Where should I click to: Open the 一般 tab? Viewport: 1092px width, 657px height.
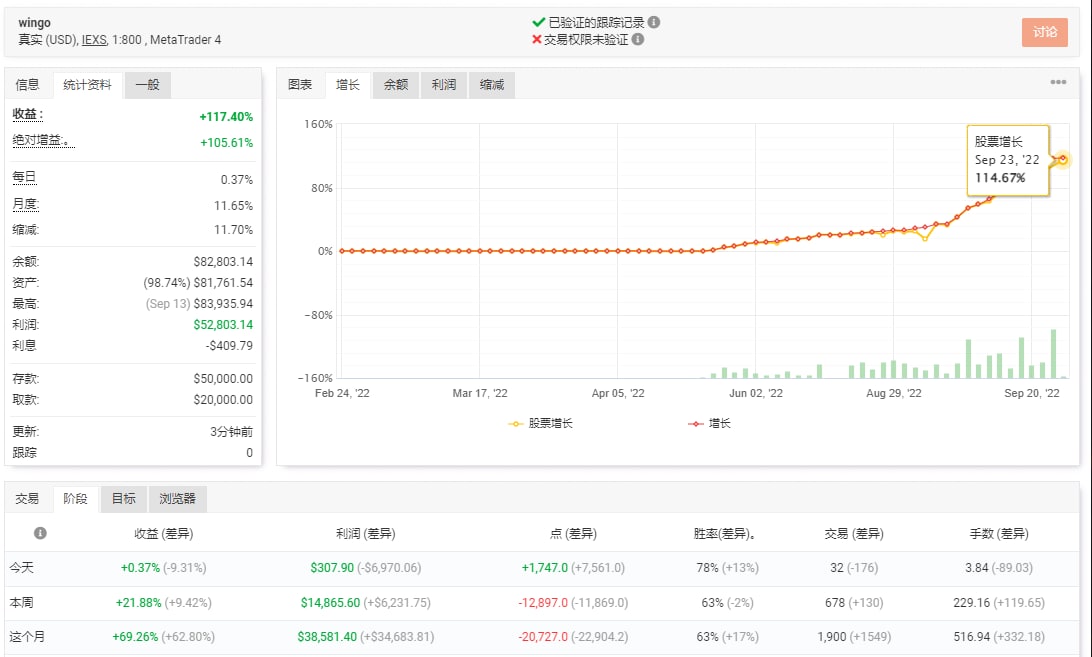pos(148,85)
